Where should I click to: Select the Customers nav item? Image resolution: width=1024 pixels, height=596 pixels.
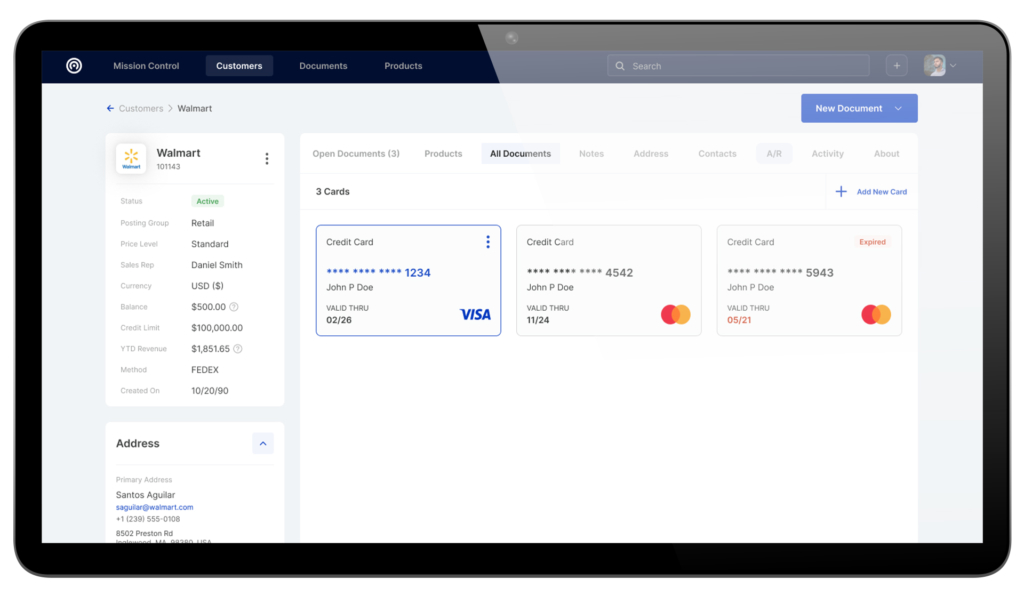[239, 66]
